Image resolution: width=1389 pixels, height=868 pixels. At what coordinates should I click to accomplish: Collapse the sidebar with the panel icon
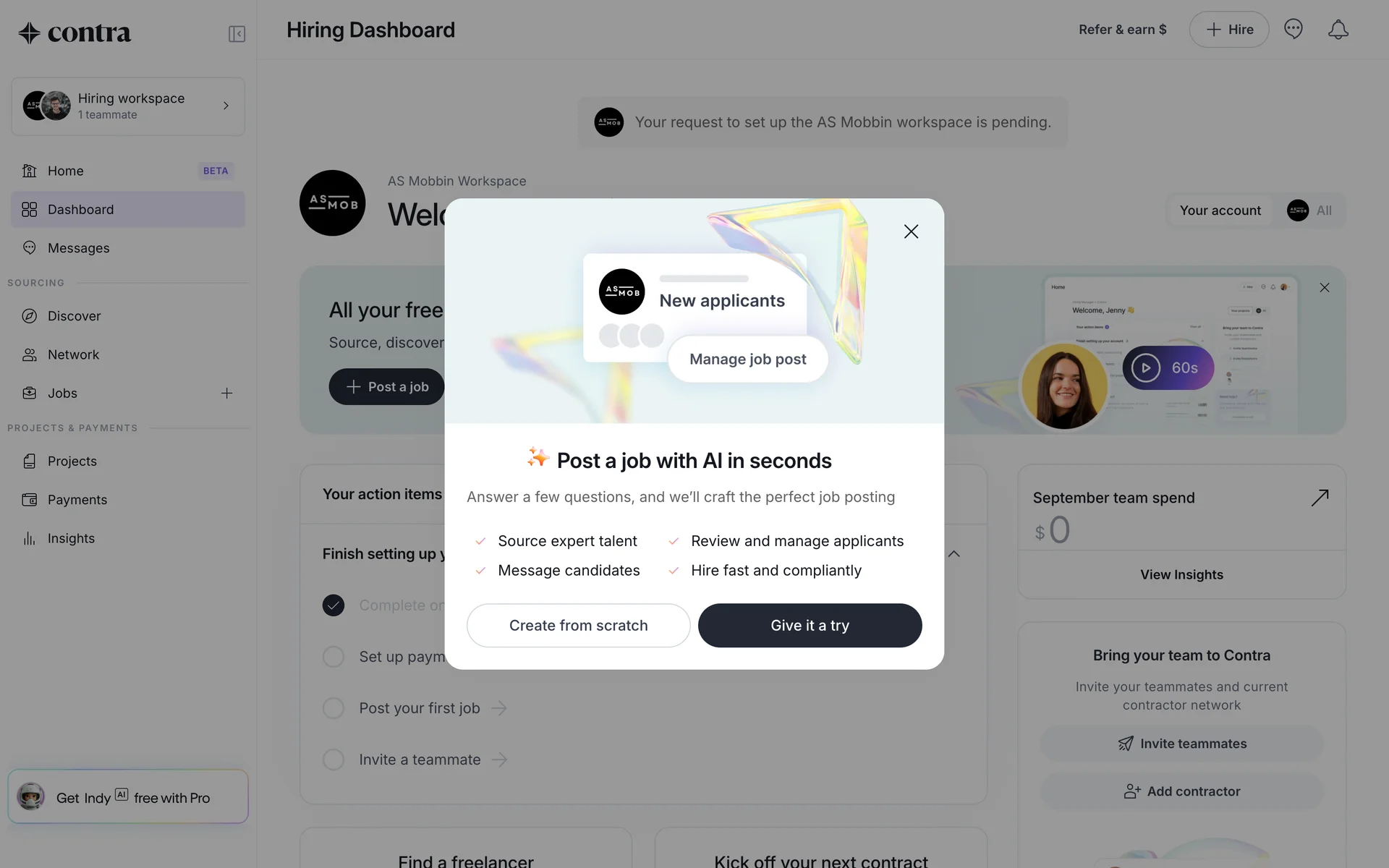237,34
